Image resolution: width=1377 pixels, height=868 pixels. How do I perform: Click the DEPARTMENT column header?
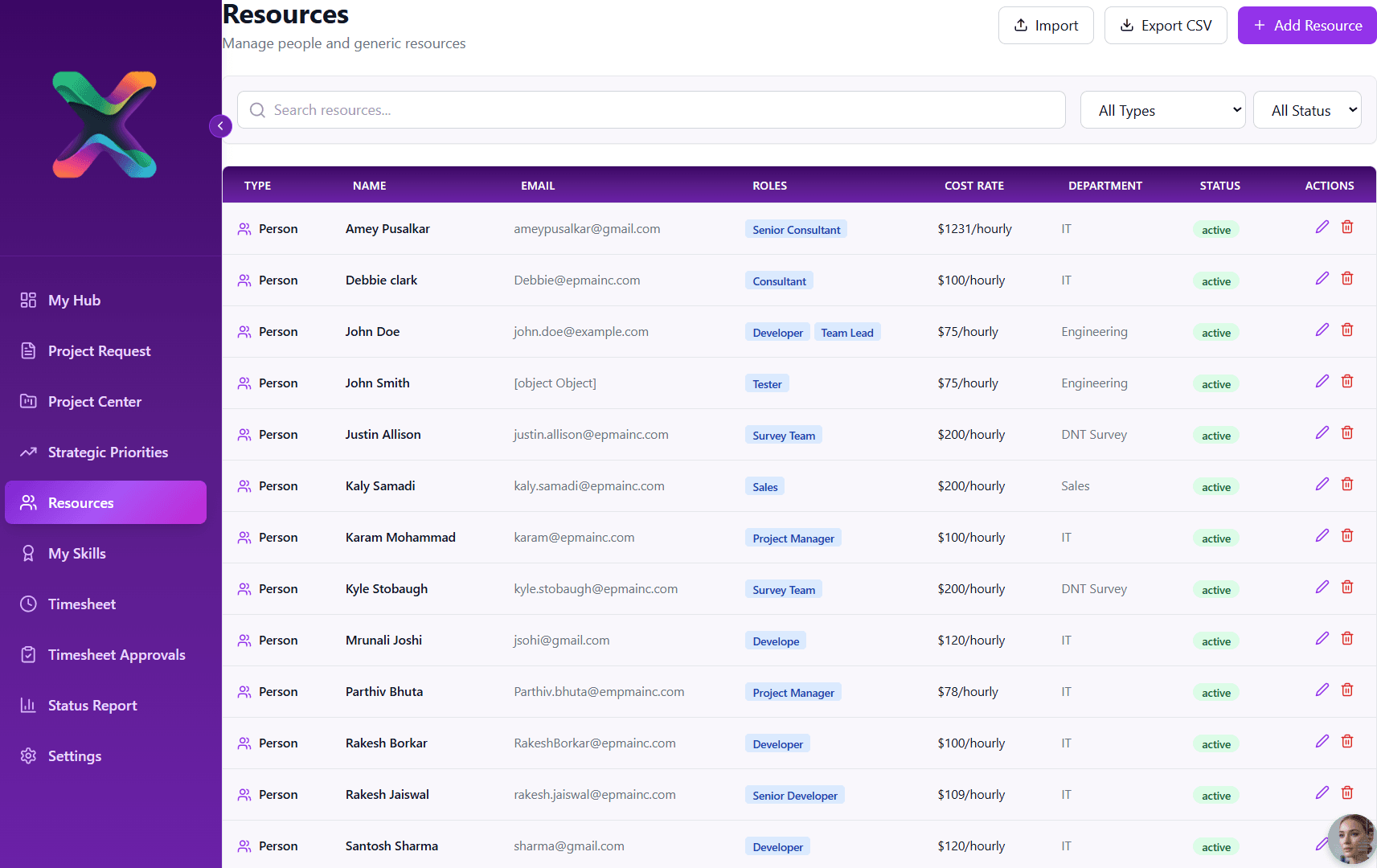1105,186
